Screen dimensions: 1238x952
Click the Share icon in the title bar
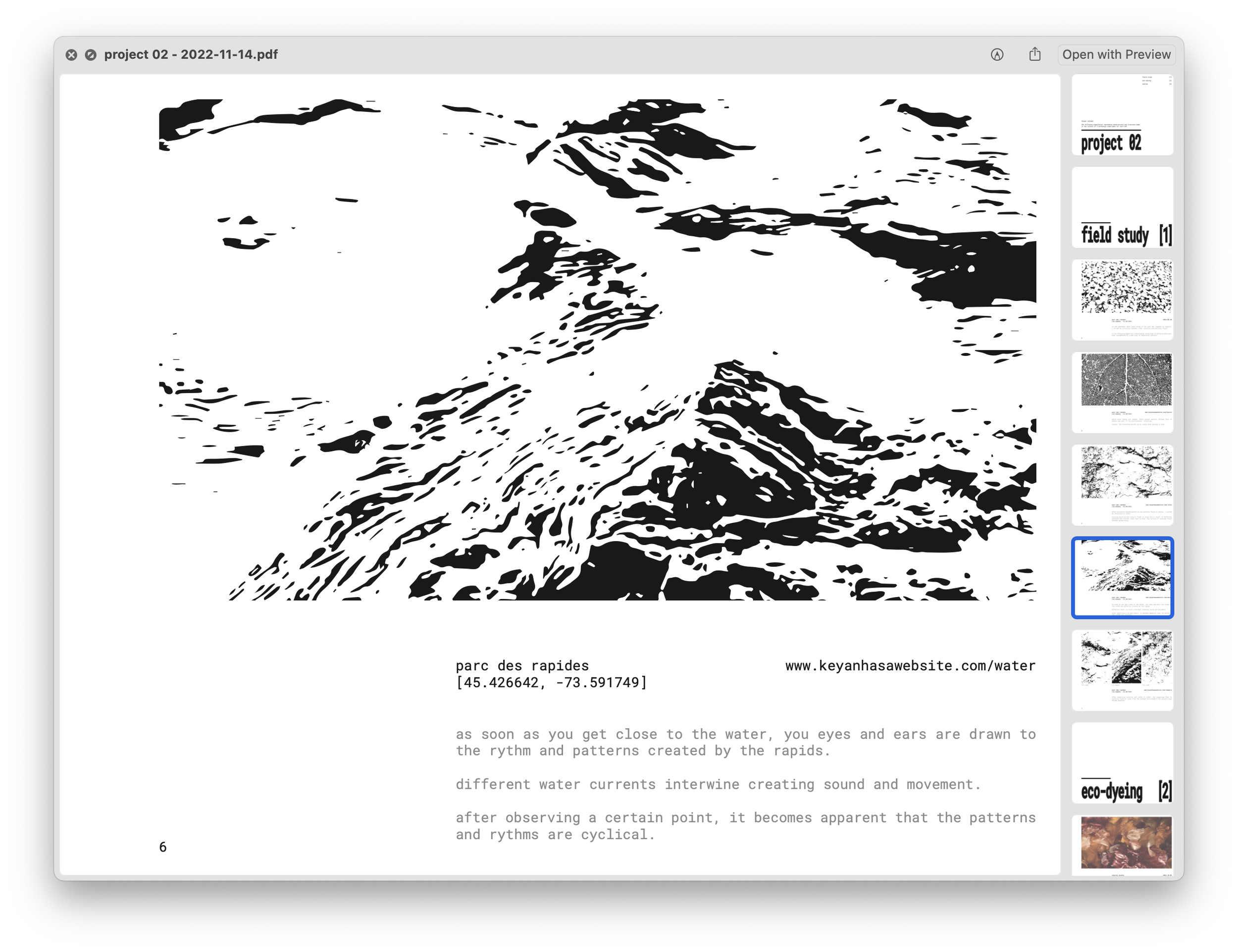[1035, 55]
